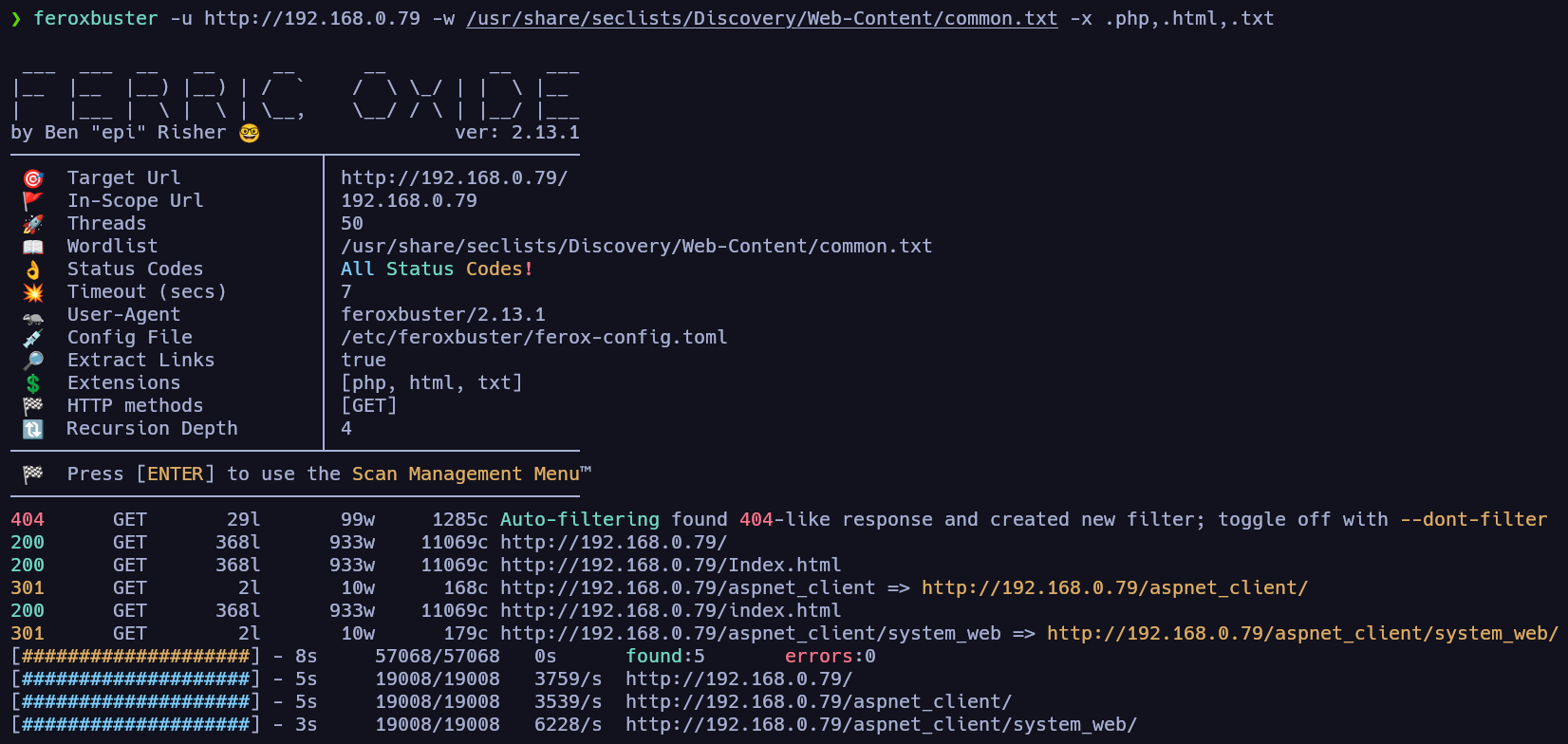Image resolution: width=1568 pixels, height=744 pixels.
Task: Click the [GET] HTTP methods value
Action: tap(369, 406)
